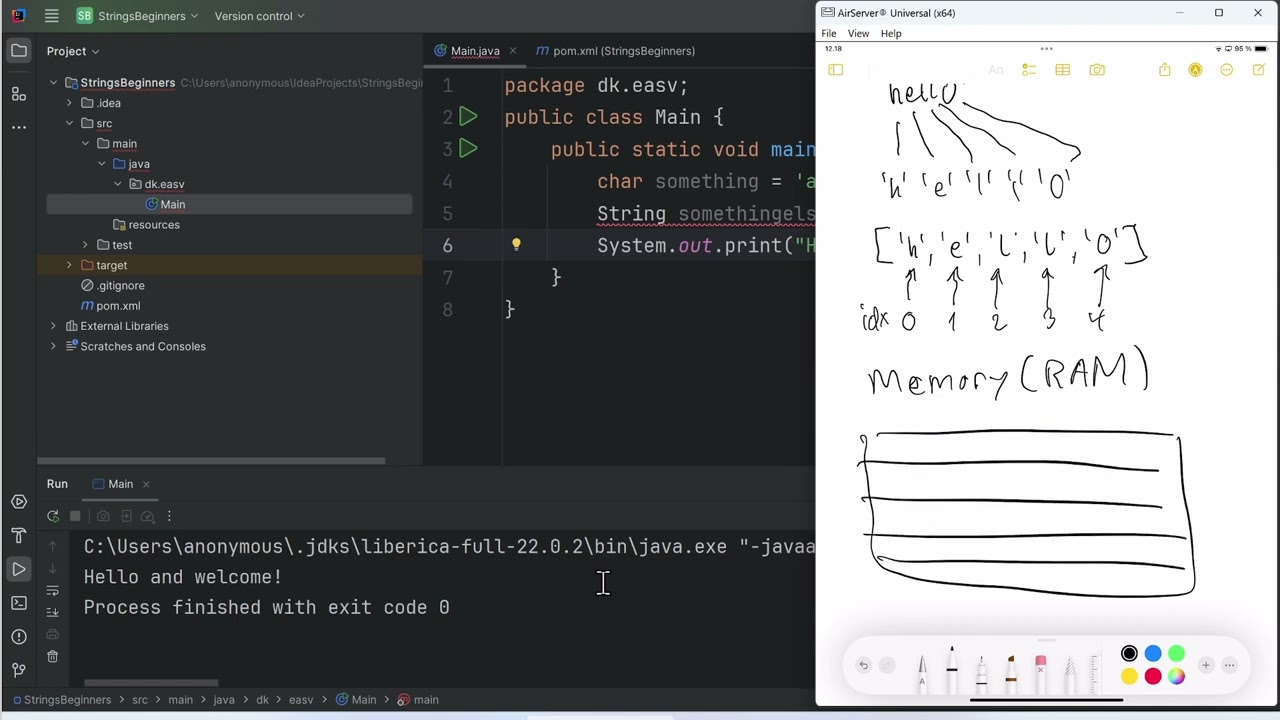Expand the .idea folder
Image resolution: width=1280 pixels, height=720 pixels.
70,103
